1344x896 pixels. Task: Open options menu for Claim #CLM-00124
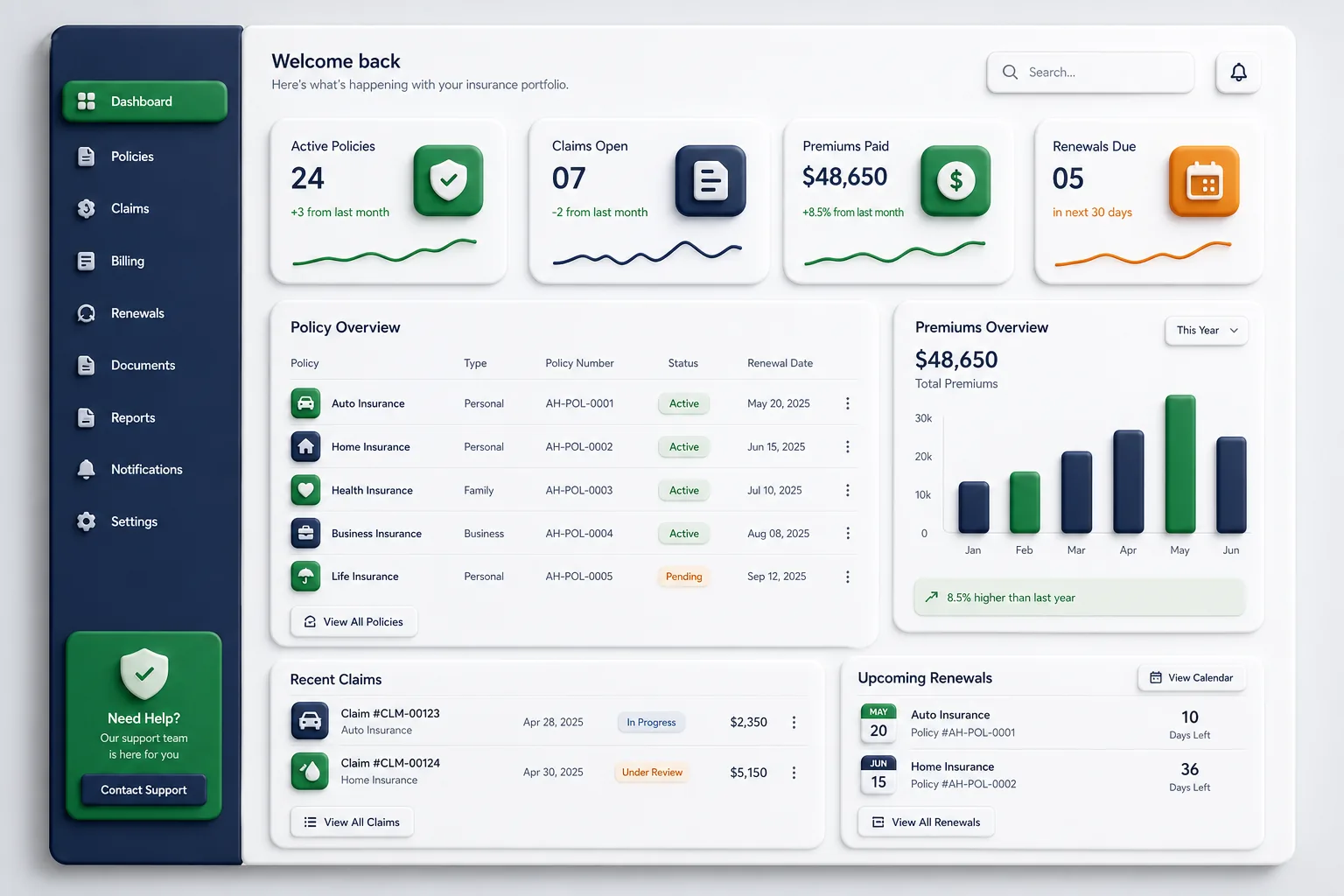pos(794,773)
